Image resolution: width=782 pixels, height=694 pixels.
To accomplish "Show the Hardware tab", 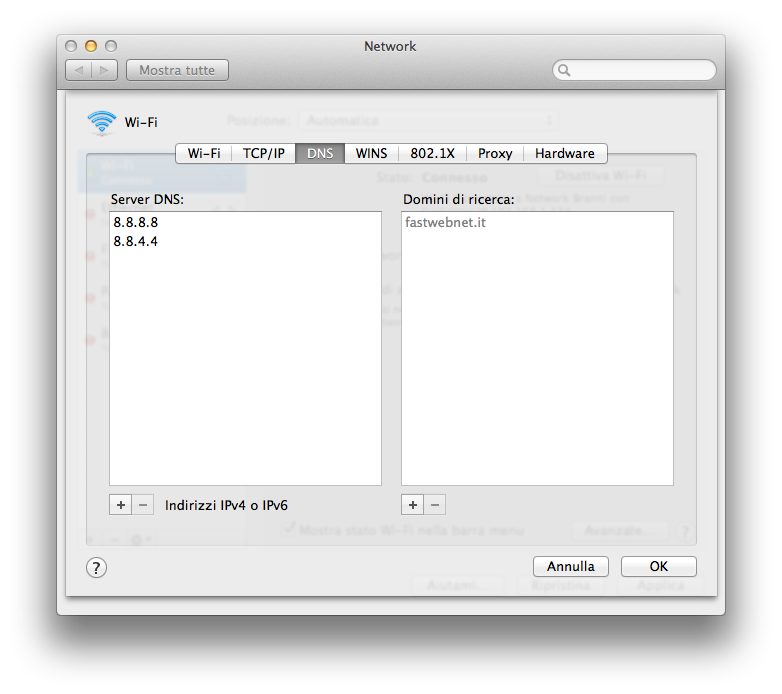I will pos(565,153).
